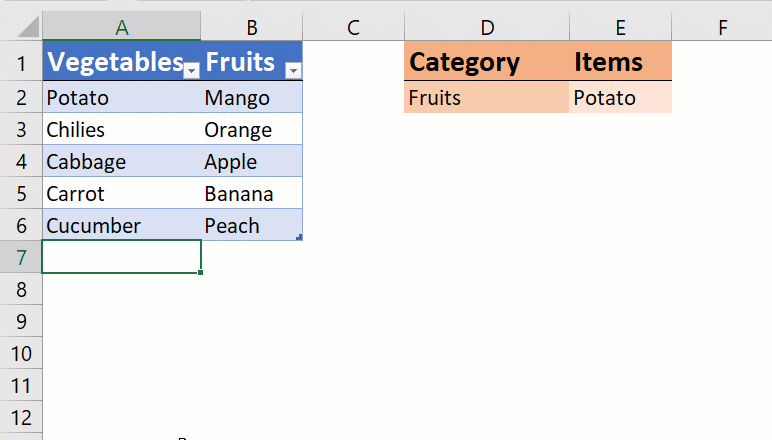Click cell D2 showing Fruits
Screen dimensions: 772x440
(x=487, y=97)
